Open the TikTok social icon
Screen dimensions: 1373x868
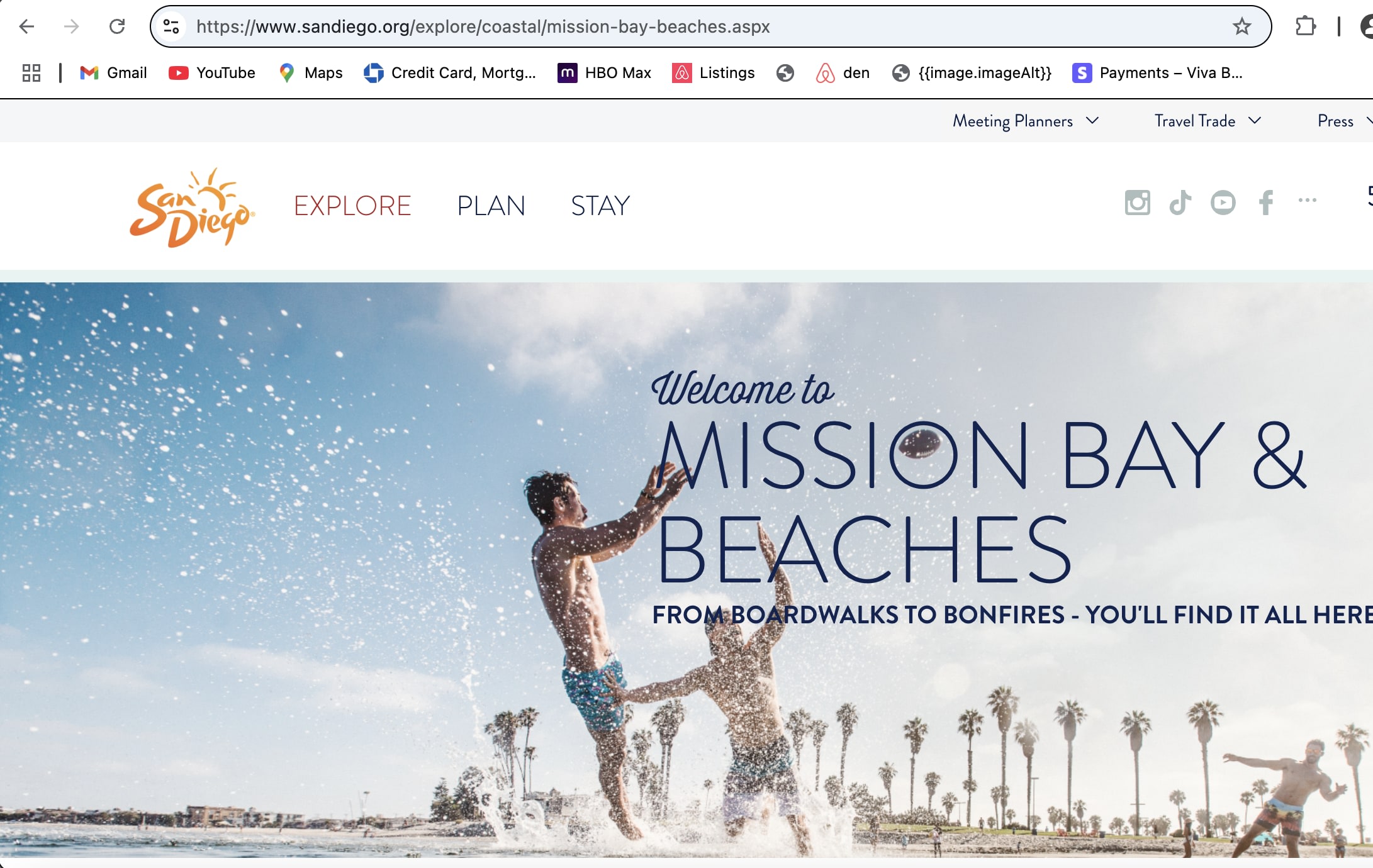point(1180,203)
